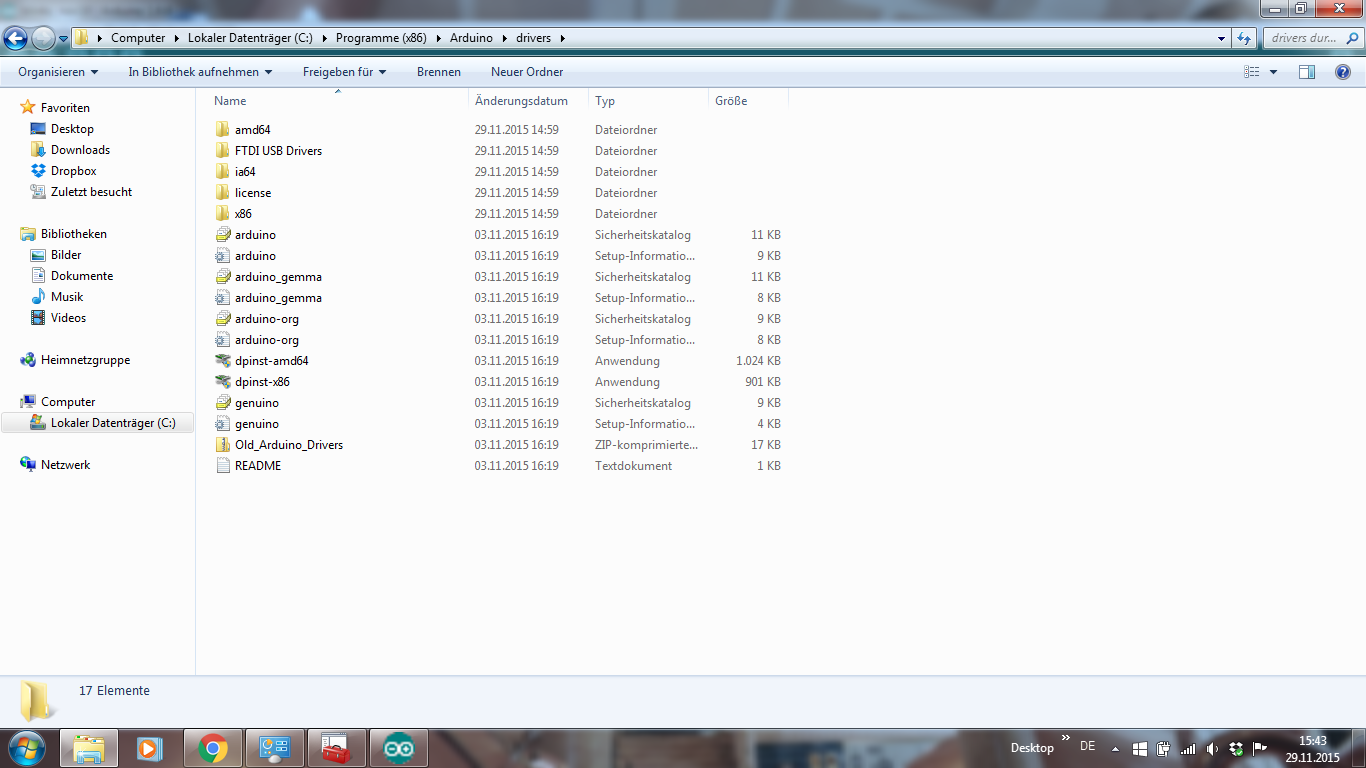The width and height of the screenshot is (1366, 768).
Task: Click the Brennen toolbar button
Action: (439, 72)
